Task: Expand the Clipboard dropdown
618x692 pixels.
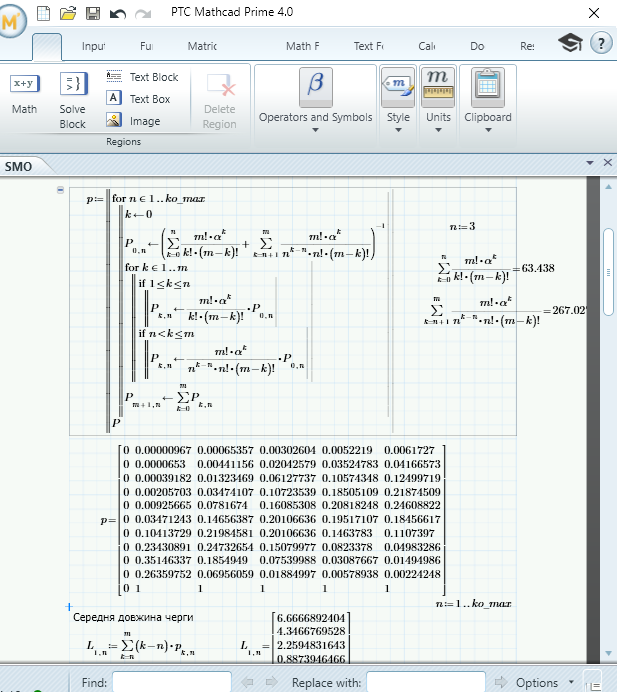Action: click(x=487, y=117)
